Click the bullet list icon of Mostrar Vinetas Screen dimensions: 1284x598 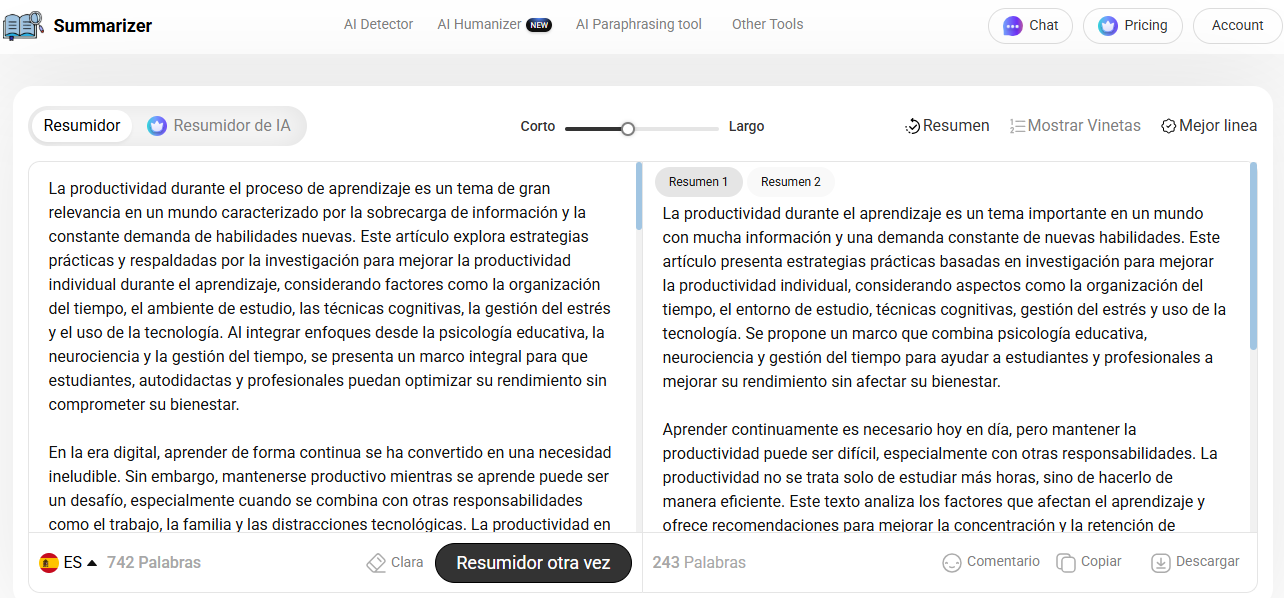[x=1017, y=126]
